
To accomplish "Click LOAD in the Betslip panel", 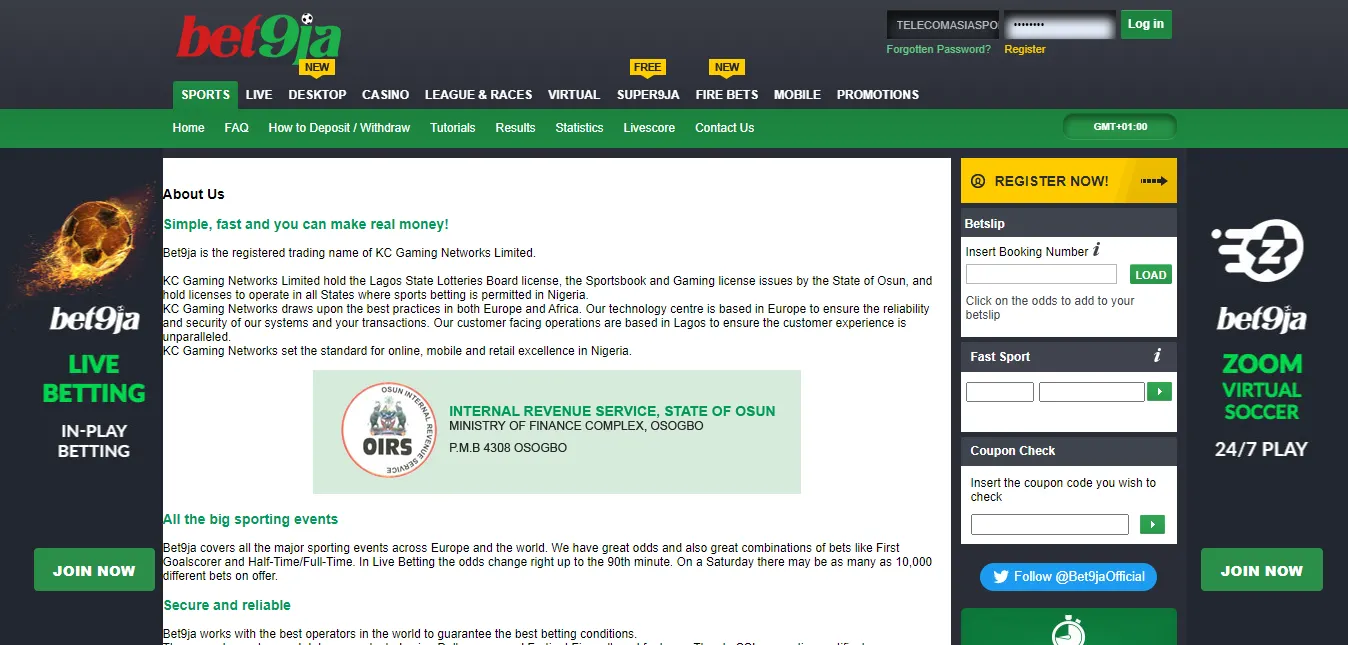I will [1150, 273].
